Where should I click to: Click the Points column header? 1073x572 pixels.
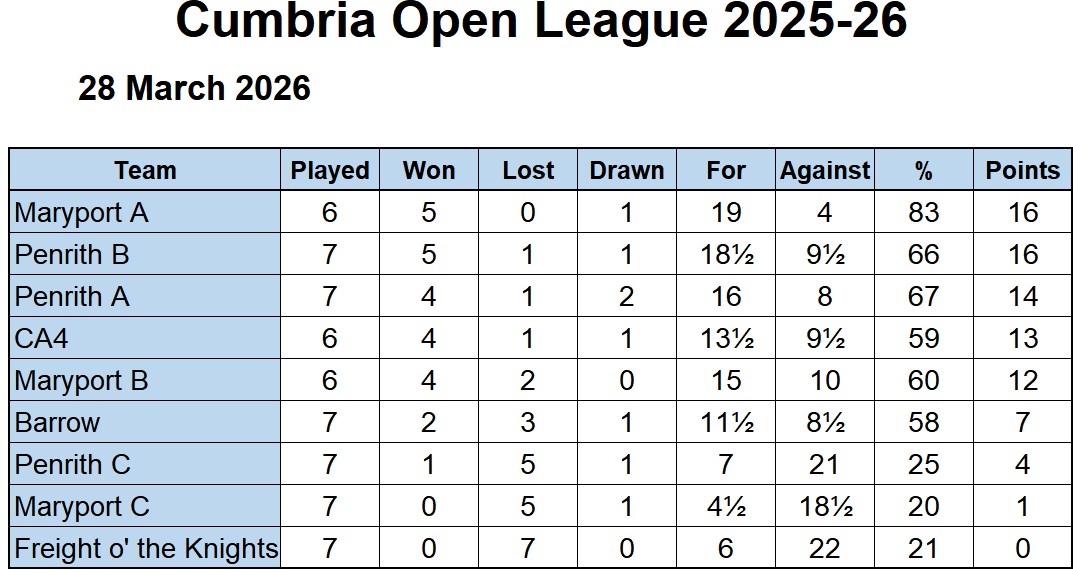click(x=1023, y=170)
